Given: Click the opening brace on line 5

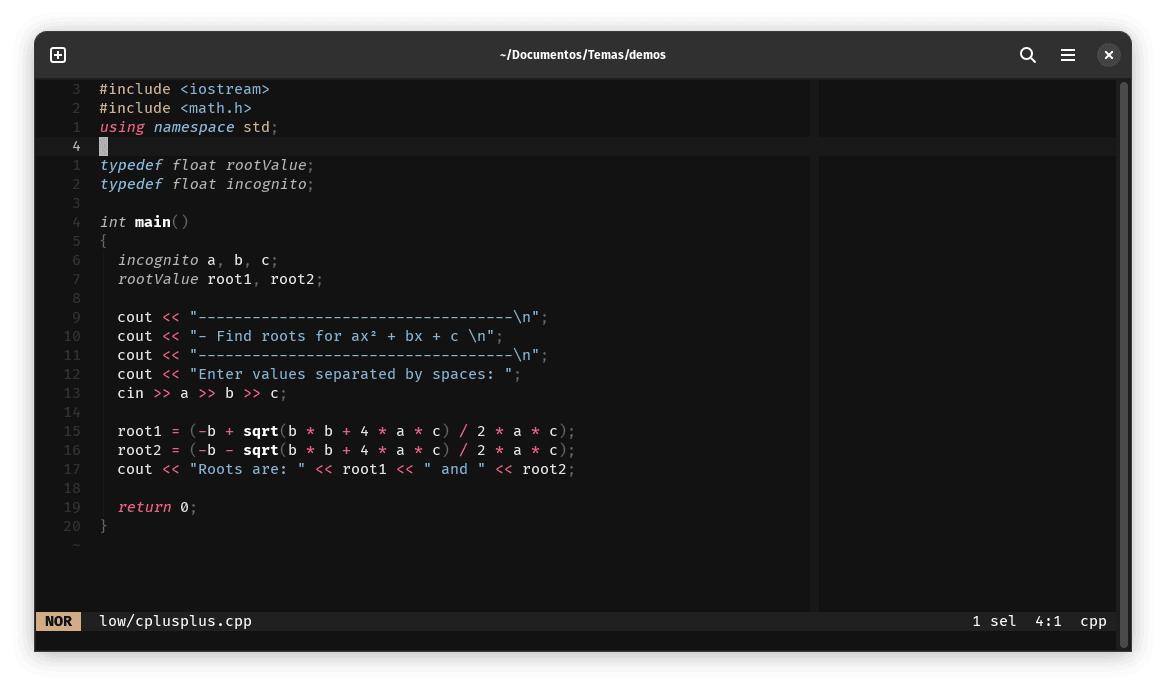Looking at the screenshot, I should point(103,242).
